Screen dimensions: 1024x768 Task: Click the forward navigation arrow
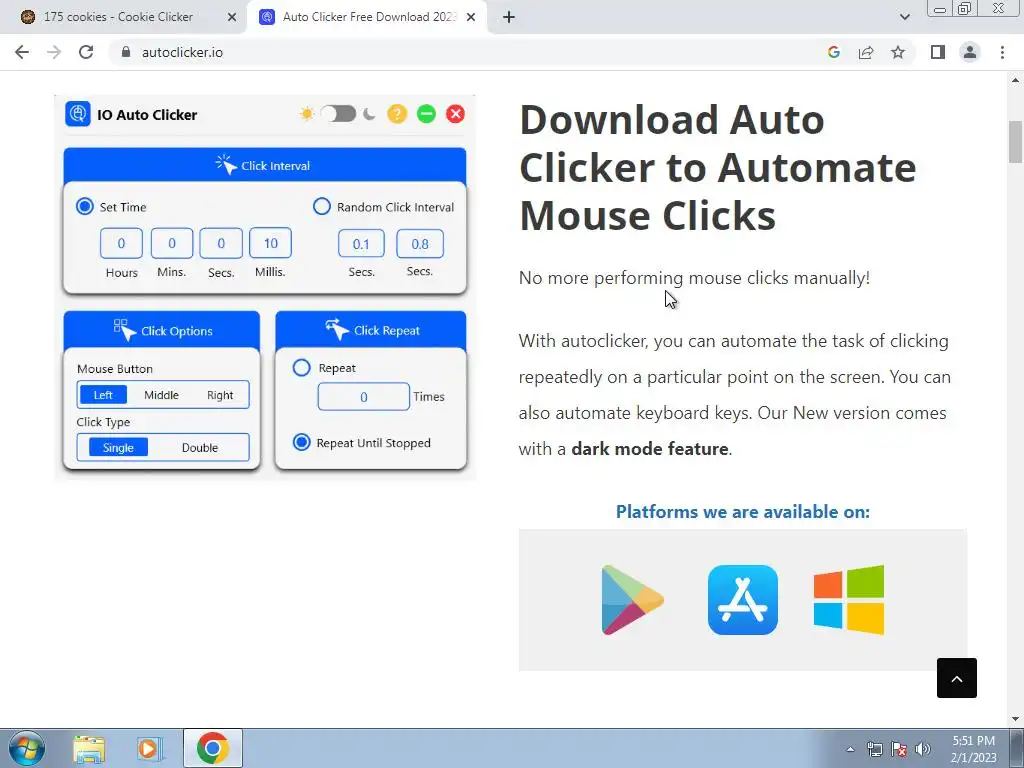click(54, 52)
